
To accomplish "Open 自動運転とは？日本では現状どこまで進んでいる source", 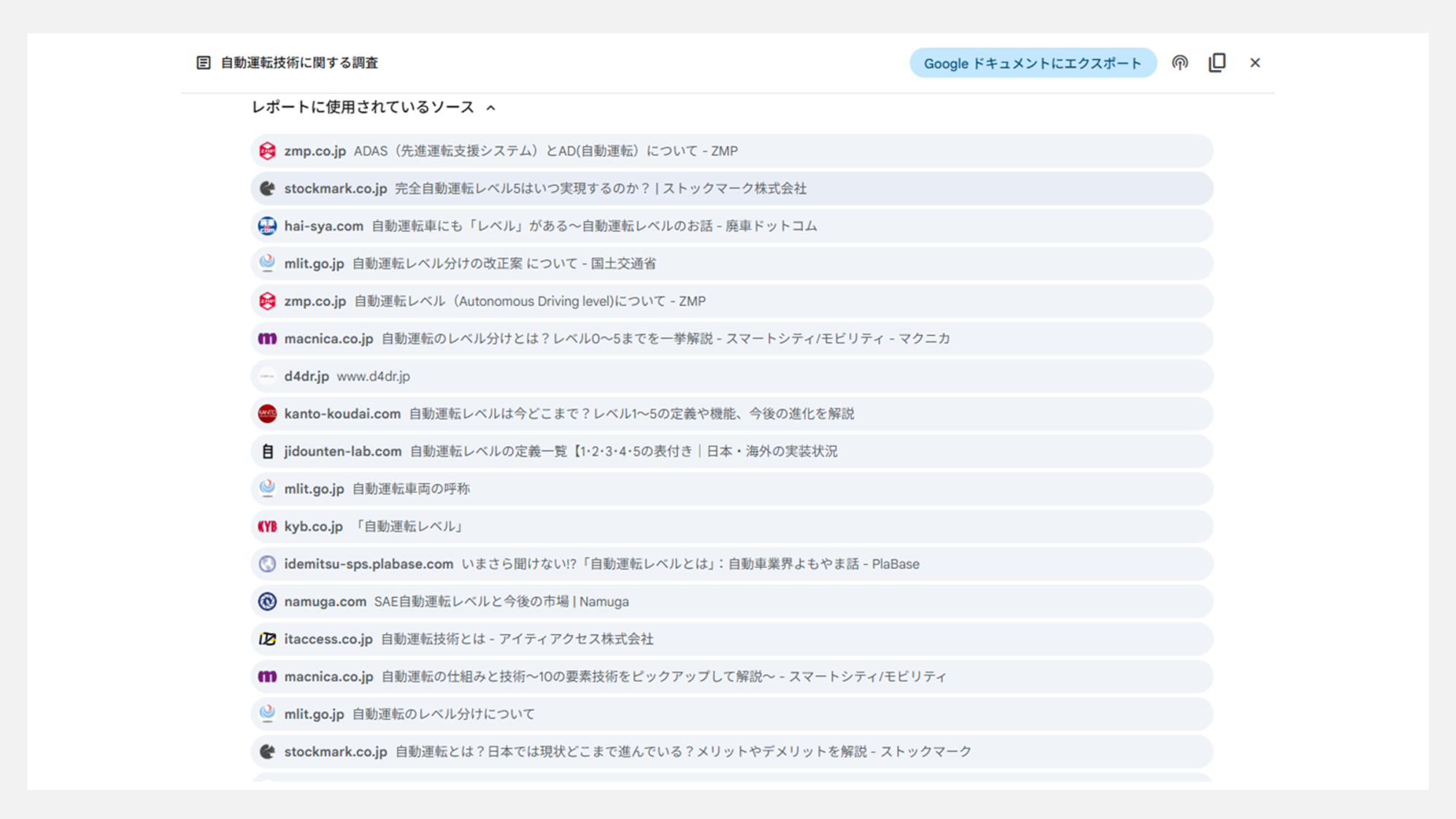I will 732,752.
